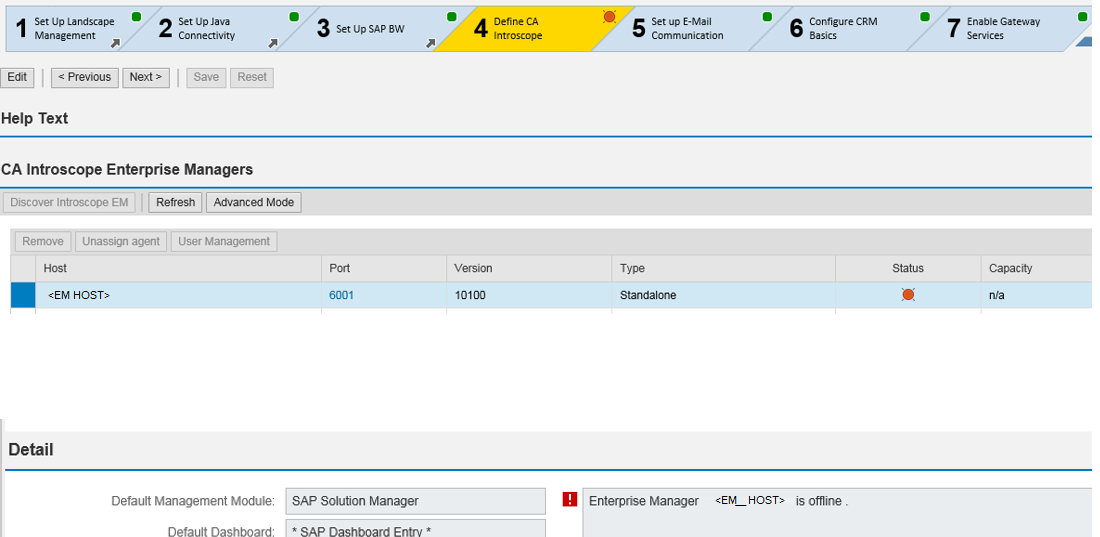1100x537 pixels.
Task: Click the Detail section heading
Action: 31,449
